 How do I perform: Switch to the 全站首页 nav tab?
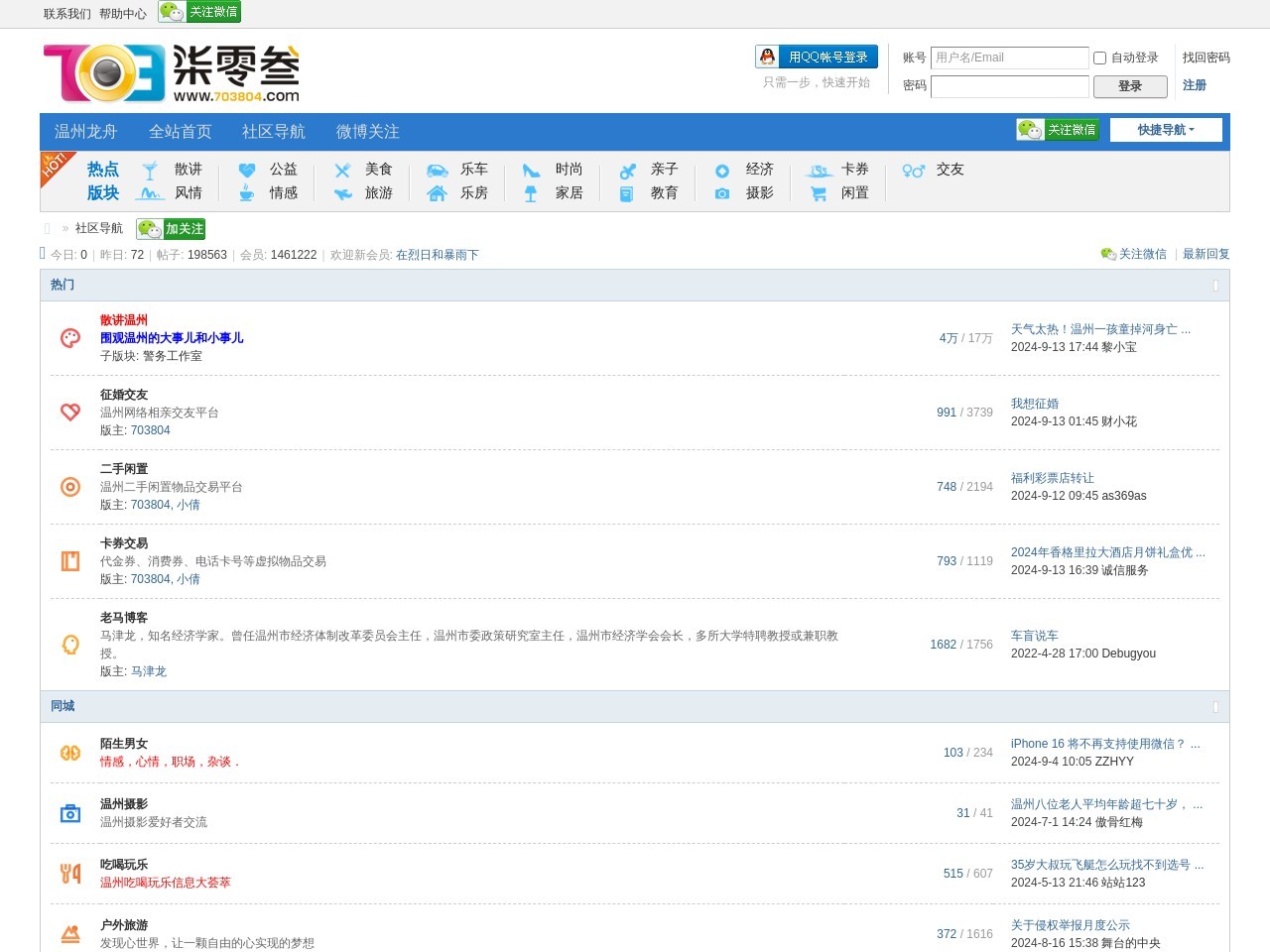pos(180,132)
